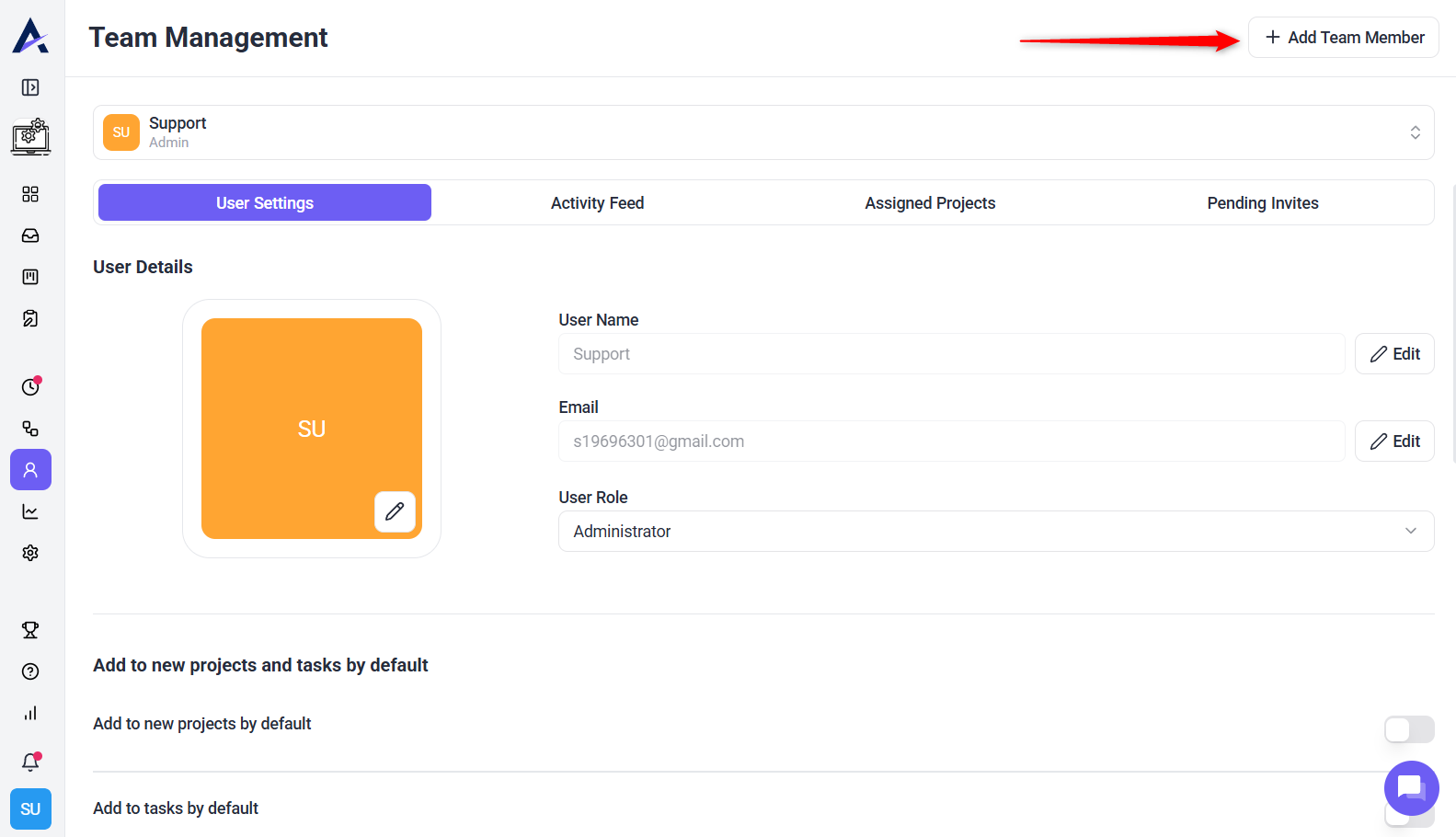Open the inbox tray icon in sidebar
This screenshot has height=837, width=1456.
tap(30, 235)
